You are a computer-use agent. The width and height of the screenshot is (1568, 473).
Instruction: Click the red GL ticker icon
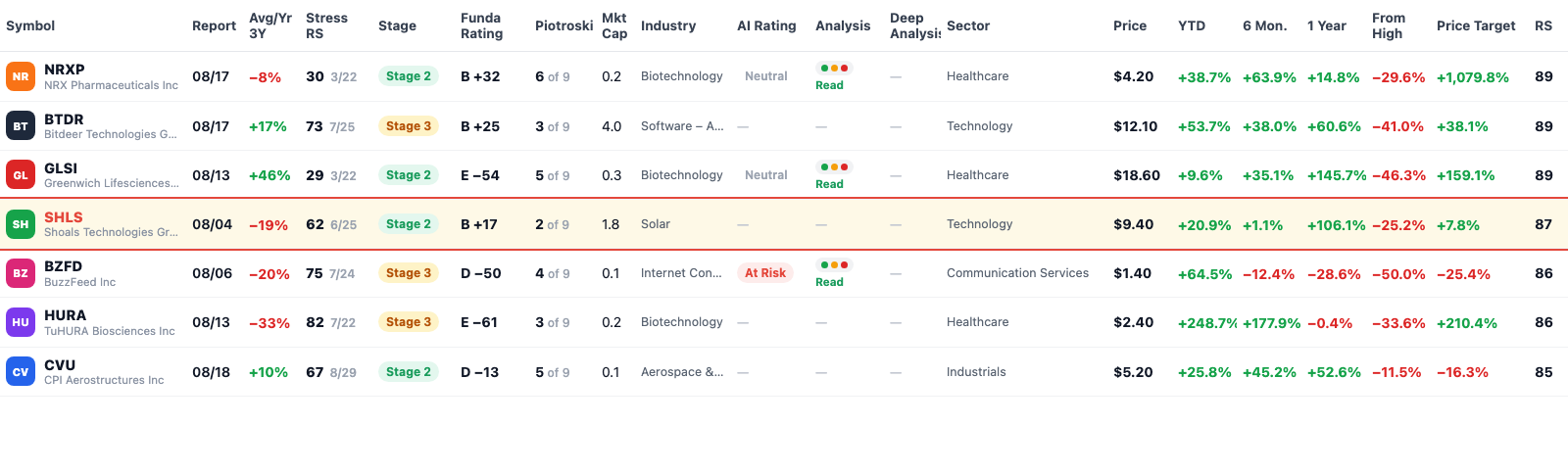[x=21, y=175]
